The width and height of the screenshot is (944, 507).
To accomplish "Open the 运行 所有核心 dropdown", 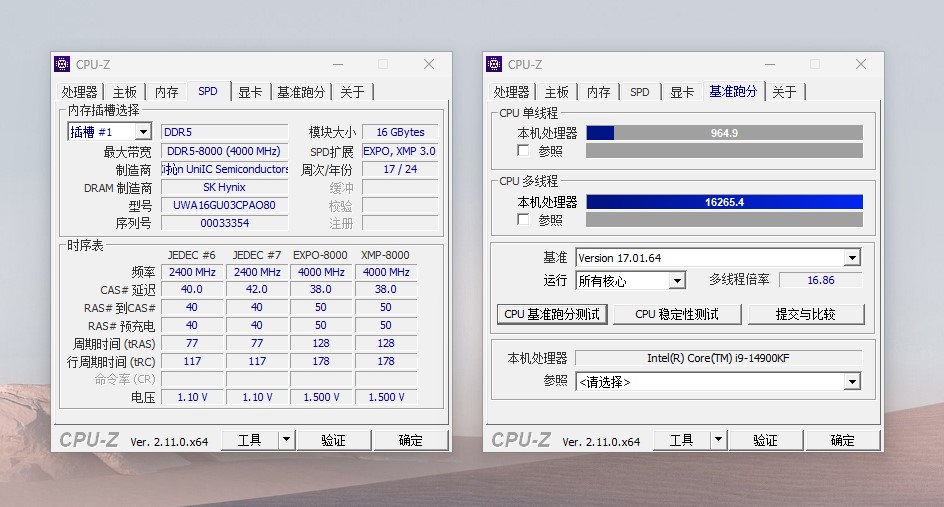I will [677, 281].
